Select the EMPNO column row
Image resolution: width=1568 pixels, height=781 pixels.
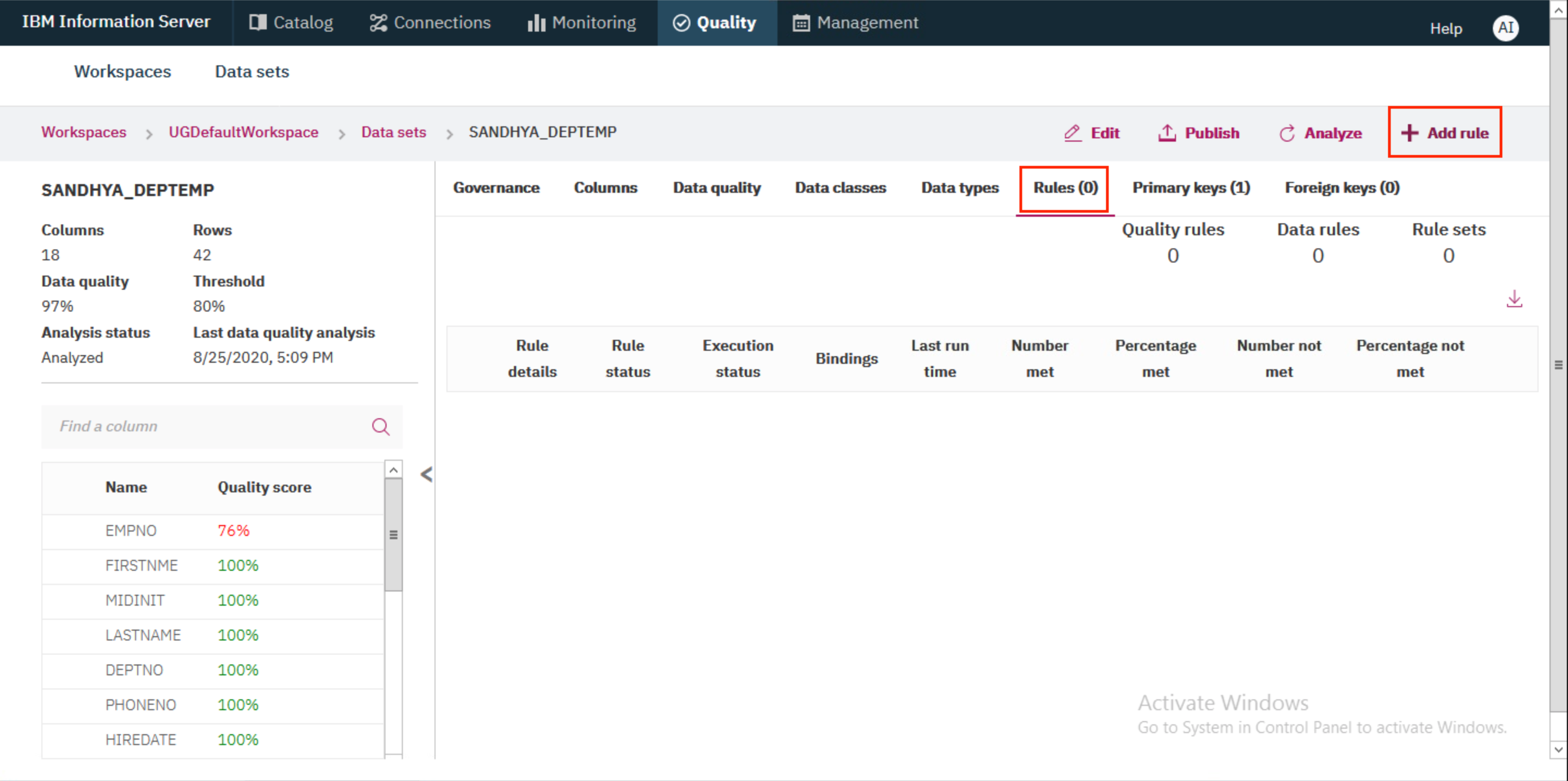213,531
